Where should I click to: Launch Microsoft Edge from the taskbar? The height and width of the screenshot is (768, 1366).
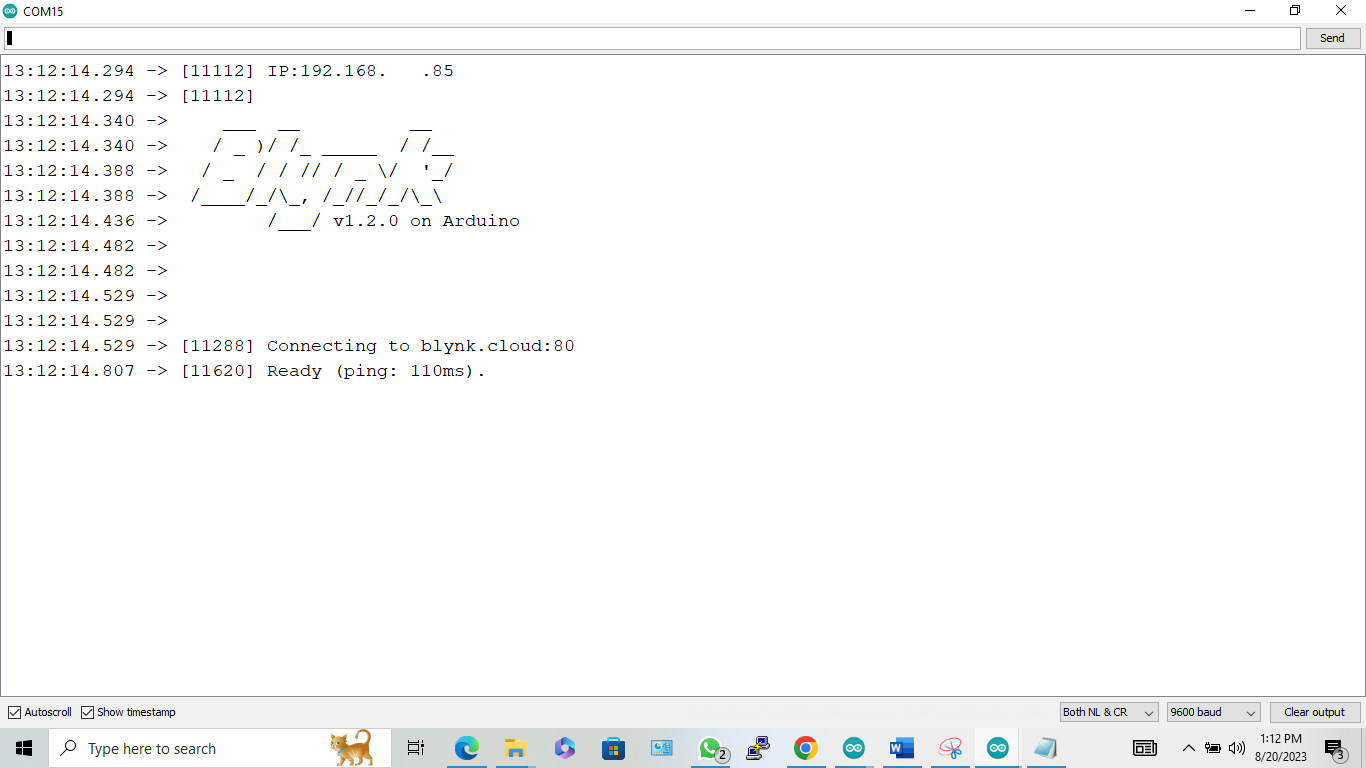(x=466, y=748)
